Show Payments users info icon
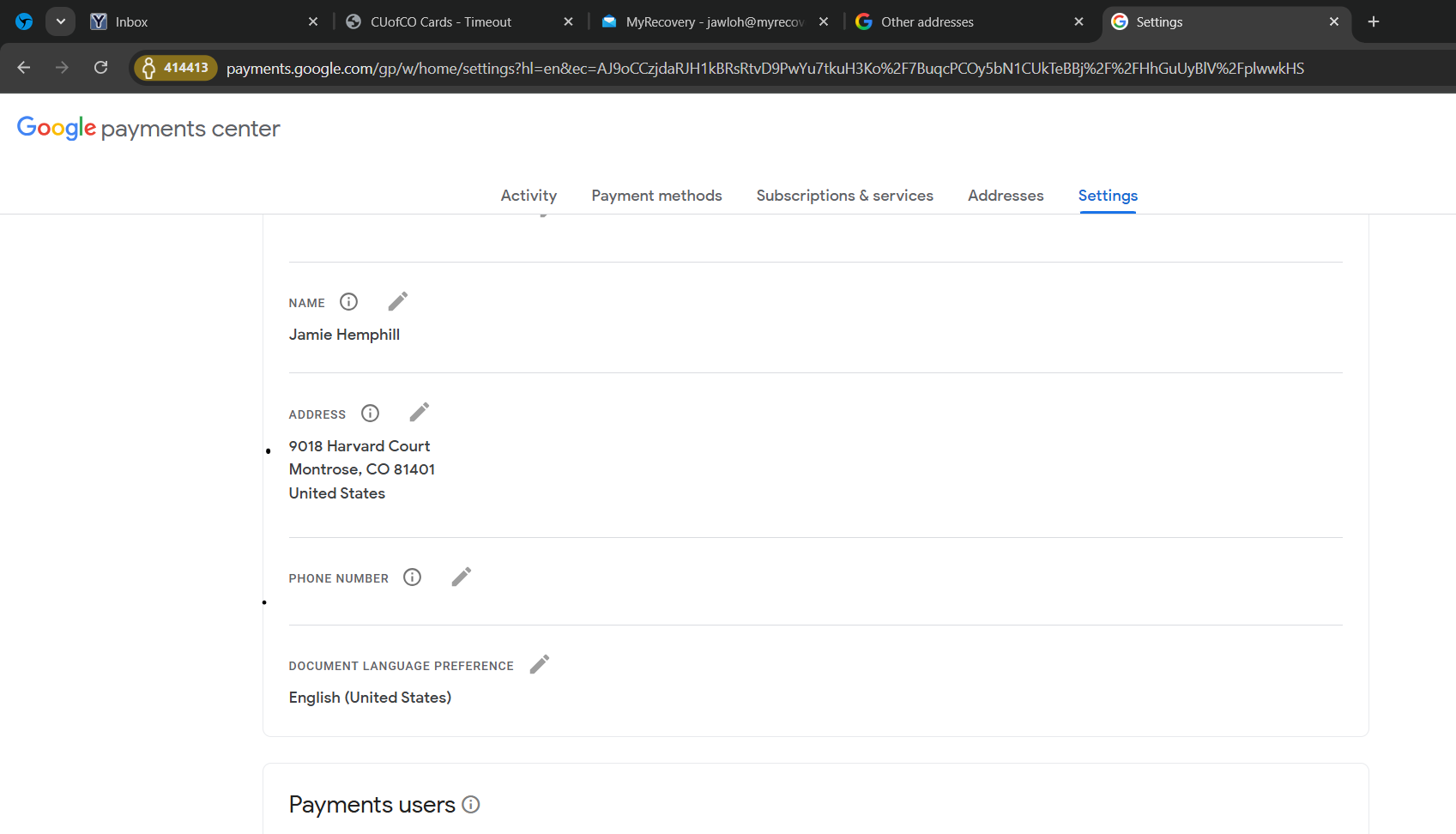This screenshot has width=1456, height=834. (x=470, y=804)
